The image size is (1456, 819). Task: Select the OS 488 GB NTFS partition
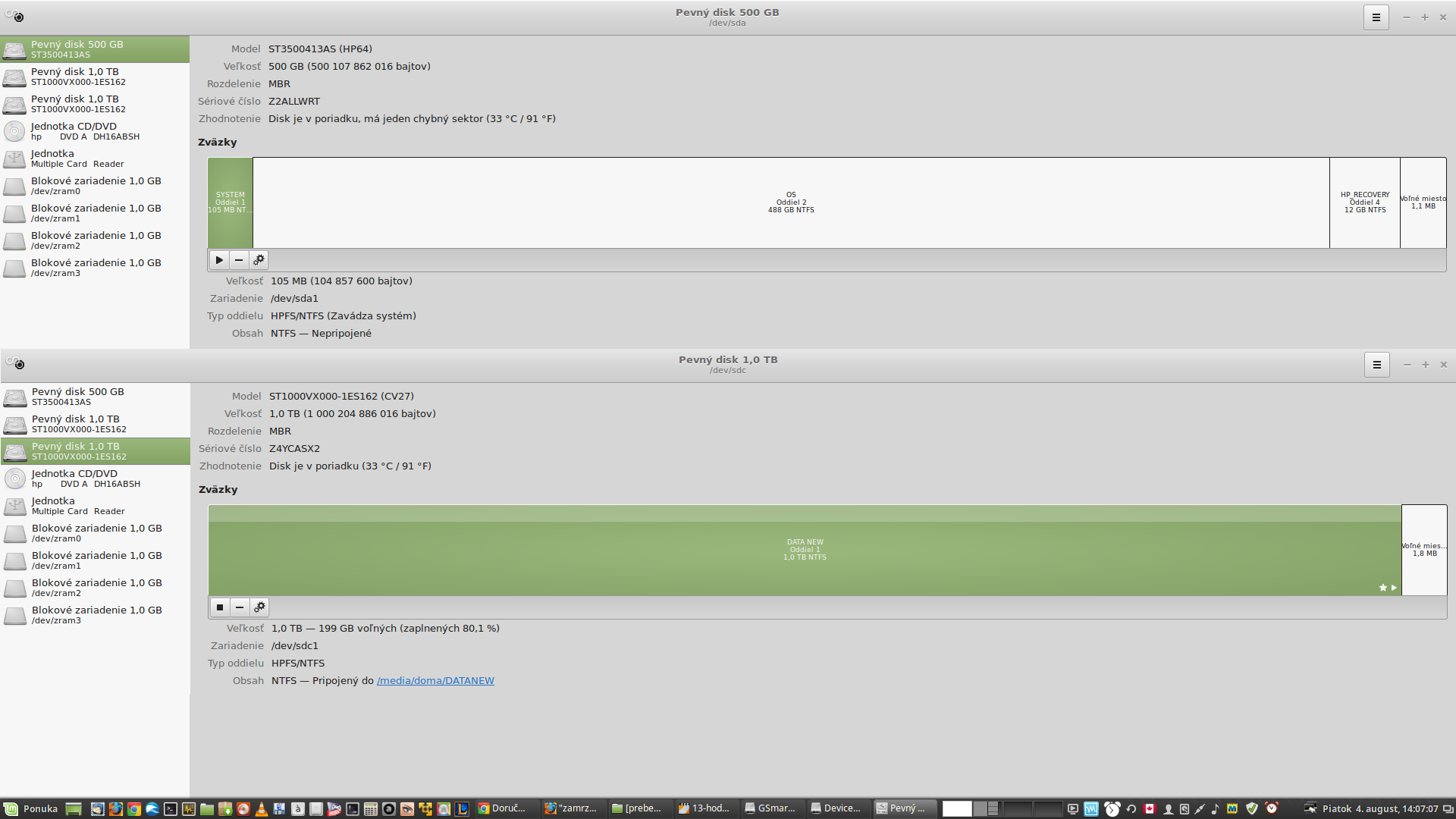tap(790, 202)
